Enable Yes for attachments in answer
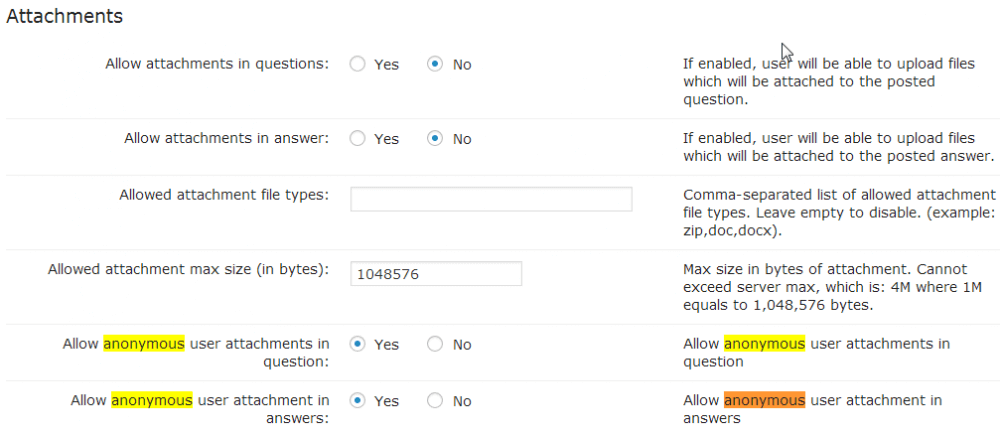 point(357,139)
